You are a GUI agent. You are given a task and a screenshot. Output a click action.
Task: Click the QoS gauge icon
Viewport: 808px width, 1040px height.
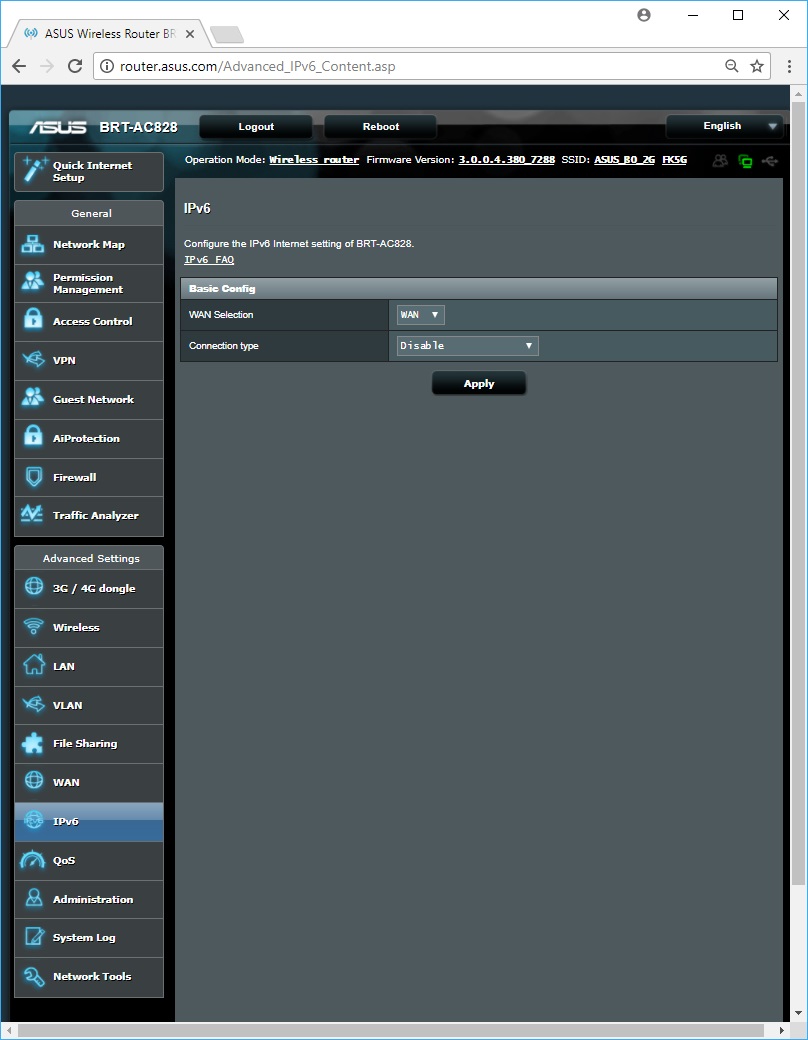34,860
